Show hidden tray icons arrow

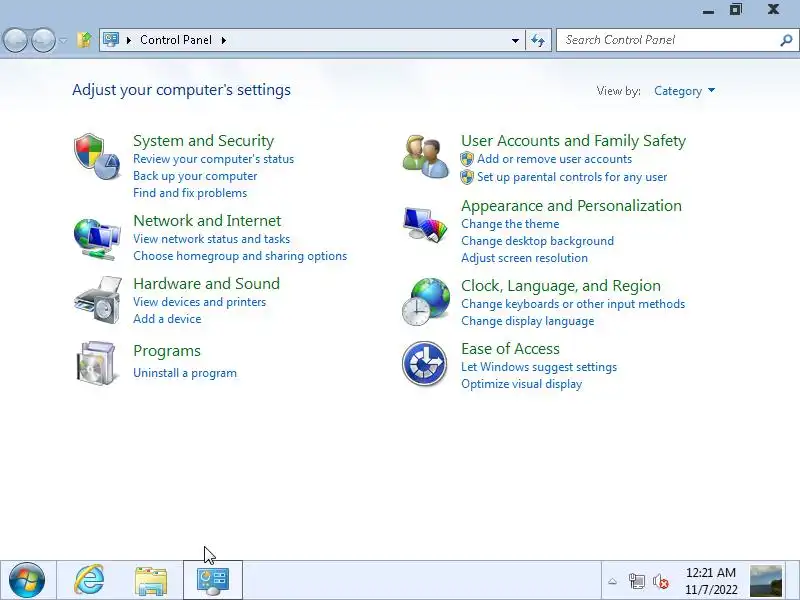click(613, 581)
